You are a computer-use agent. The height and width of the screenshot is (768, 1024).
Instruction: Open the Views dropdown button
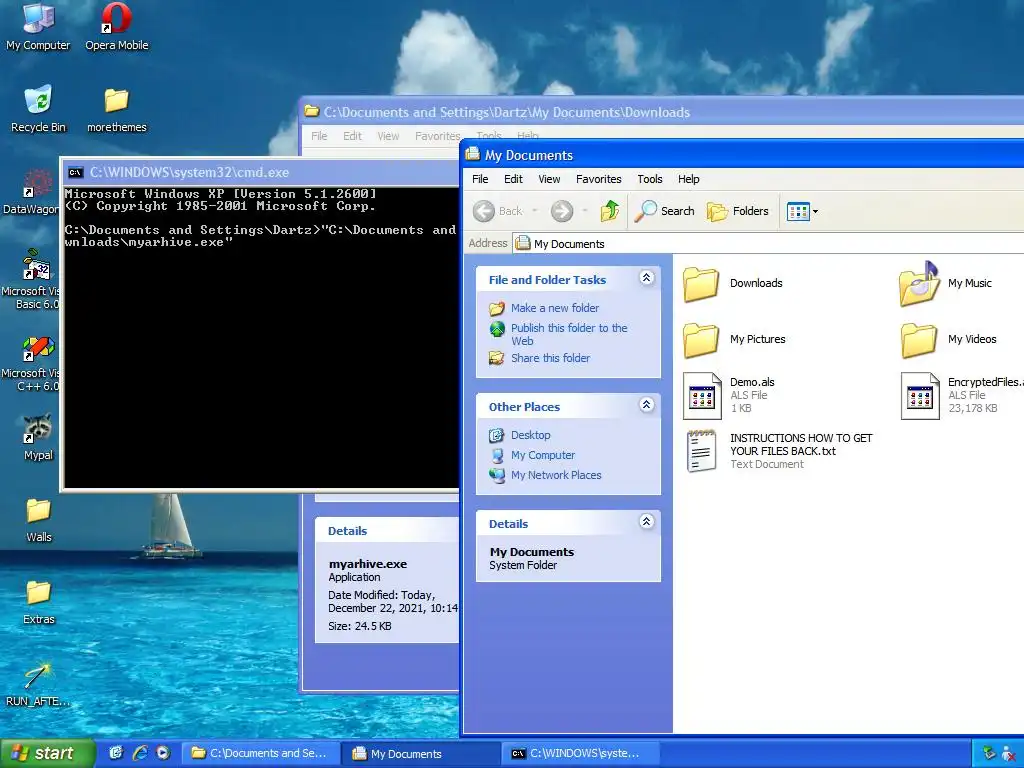pyautogui.click(x=802, y=211)
